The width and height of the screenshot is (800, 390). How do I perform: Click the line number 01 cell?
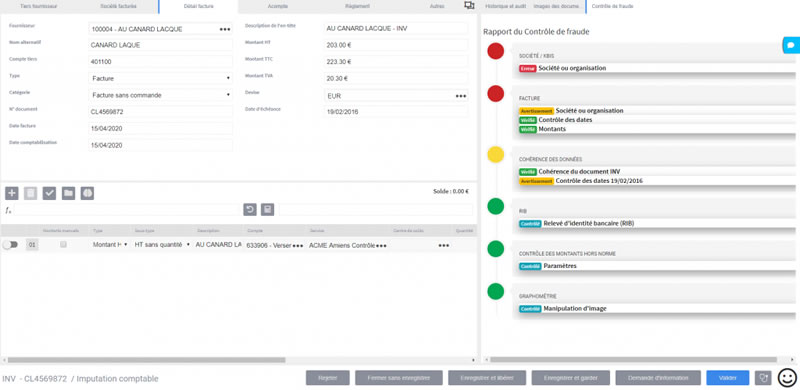32,246
